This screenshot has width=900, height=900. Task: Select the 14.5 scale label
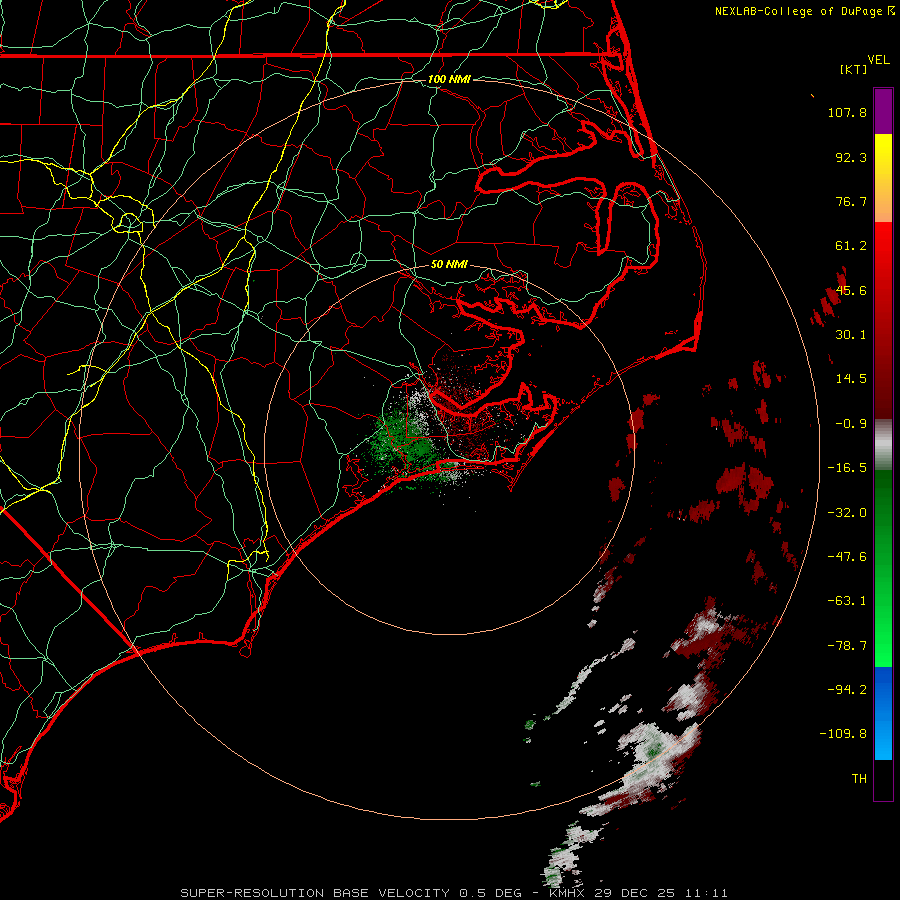pyautogui.click(x=851, y=379)
